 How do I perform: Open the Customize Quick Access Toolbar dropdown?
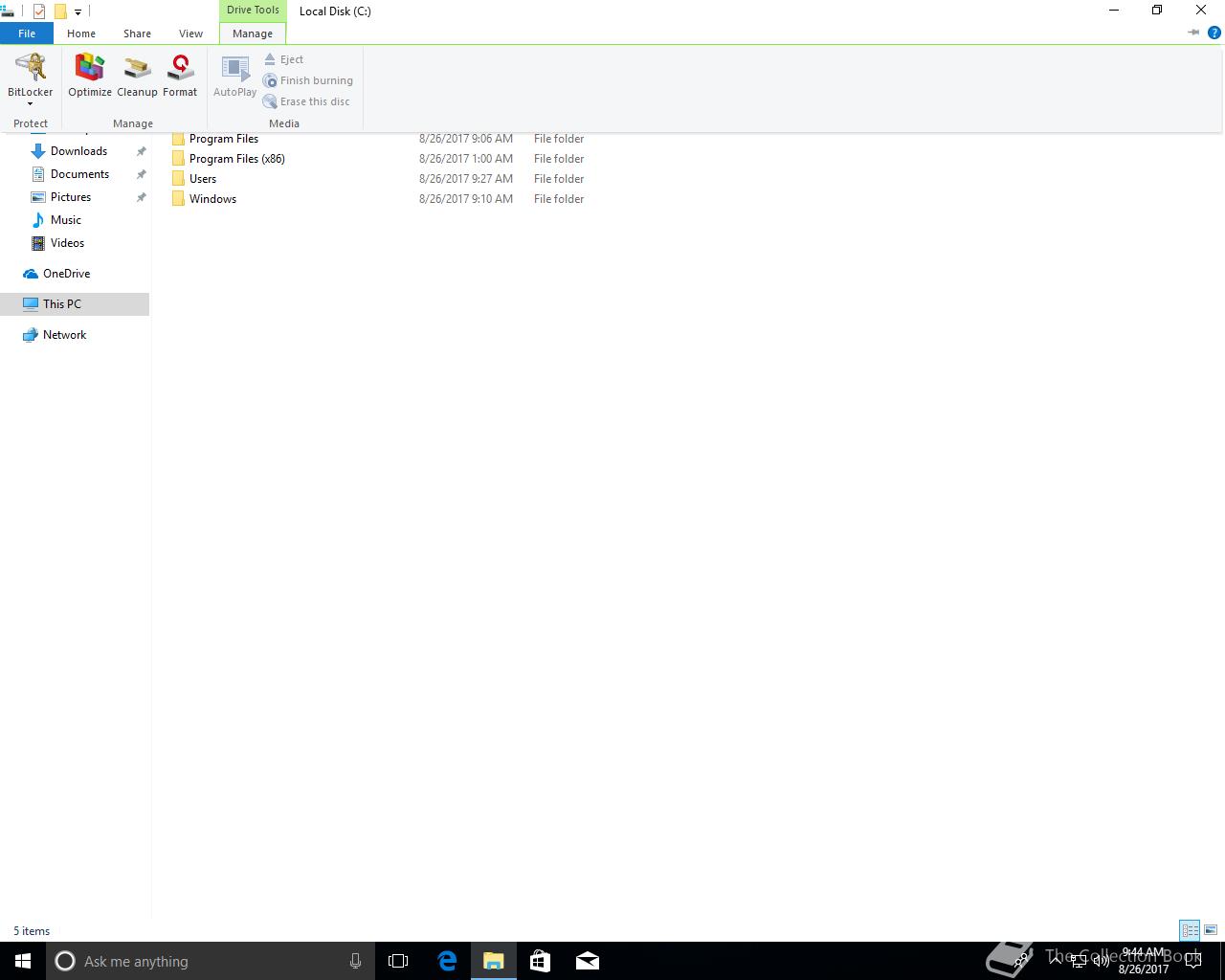pos(78,12)
